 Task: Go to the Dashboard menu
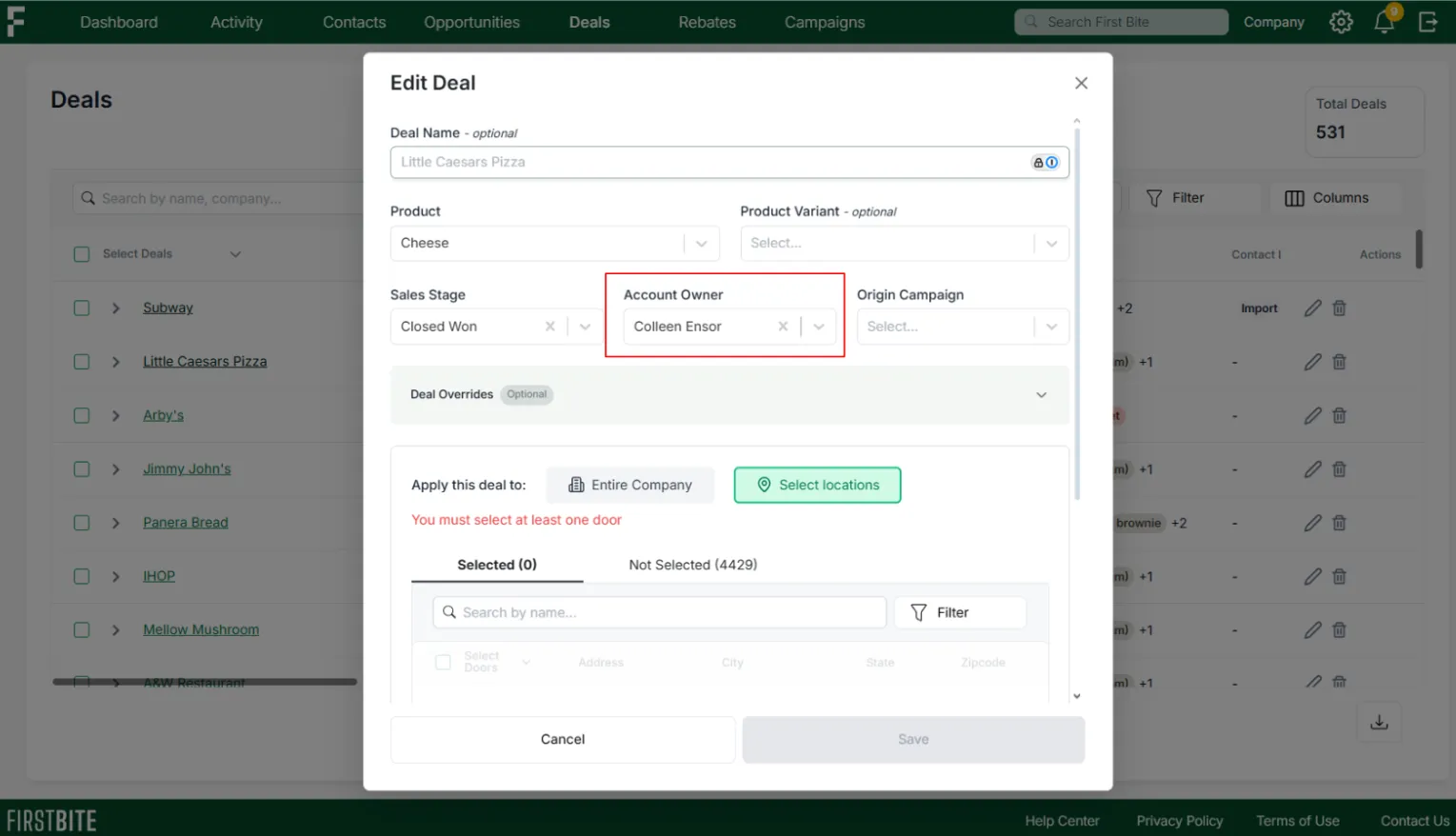[119, 22]
